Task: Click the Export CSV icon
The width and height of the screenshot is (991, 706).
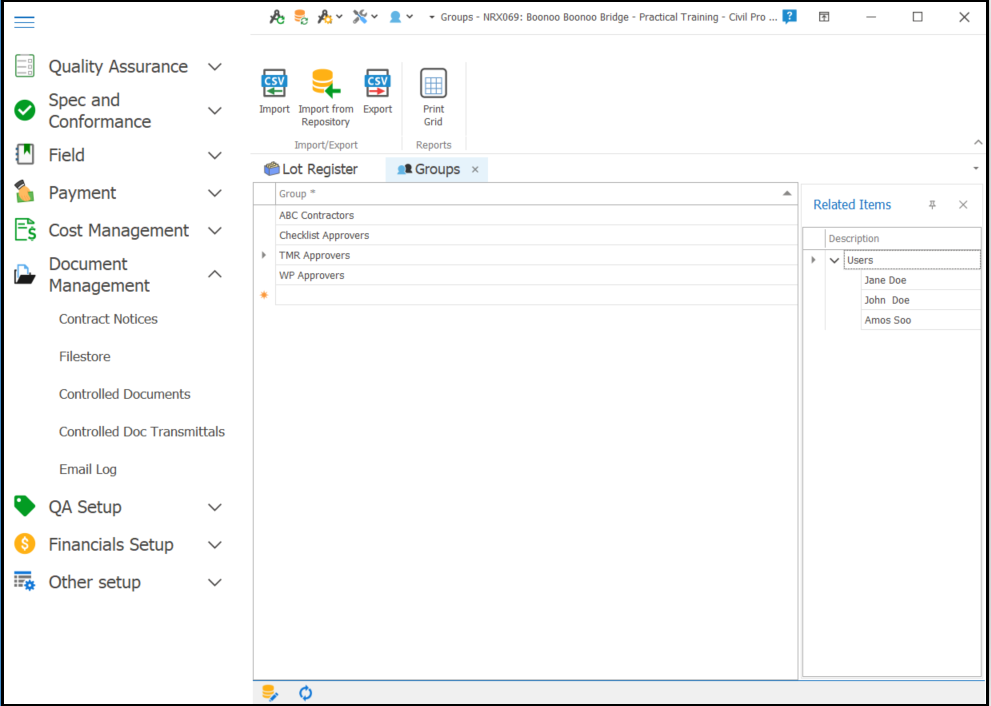Action: point(377,84)
